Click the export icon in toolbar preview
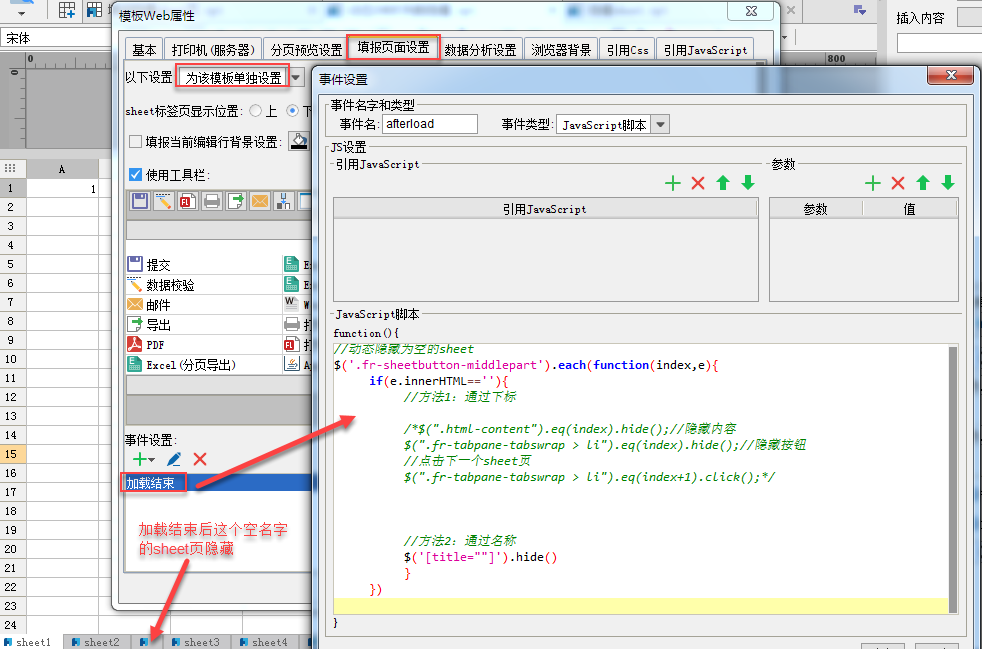 [x=236, y=201]
